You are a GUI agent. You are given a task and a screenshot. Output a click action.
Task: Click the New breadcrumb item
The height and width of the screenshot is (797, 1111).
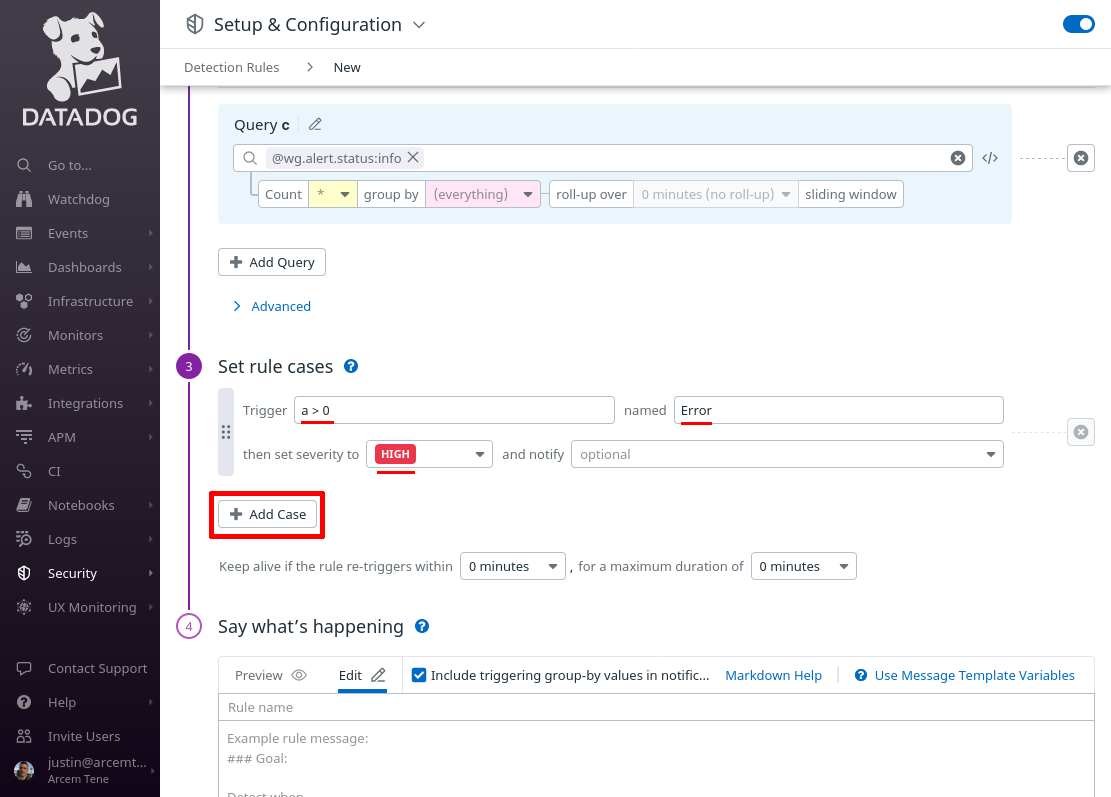tap(347, 67)
